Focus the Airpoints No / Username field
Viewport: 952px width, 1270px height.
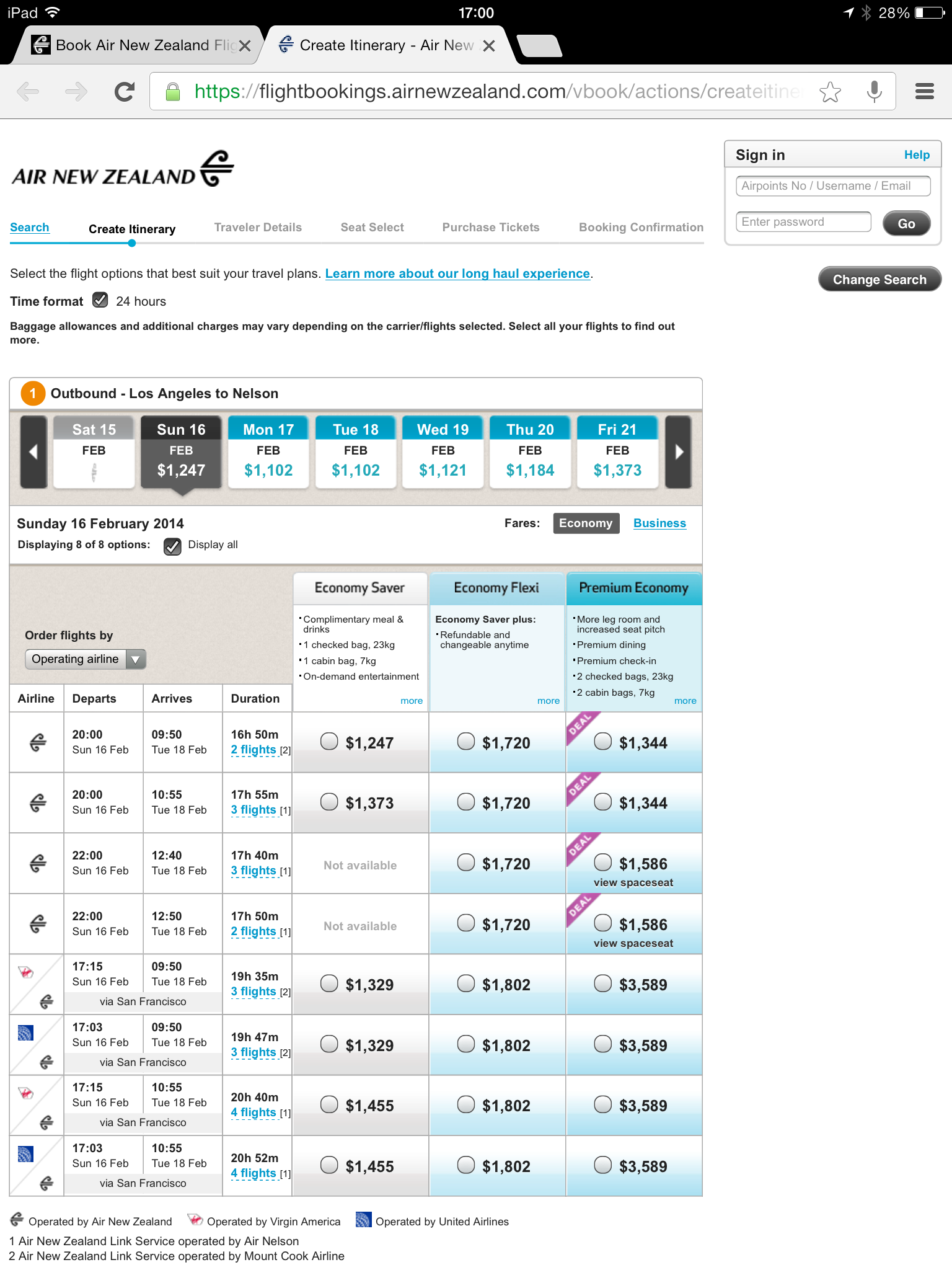pyautogui.click(x=833, y=186)
